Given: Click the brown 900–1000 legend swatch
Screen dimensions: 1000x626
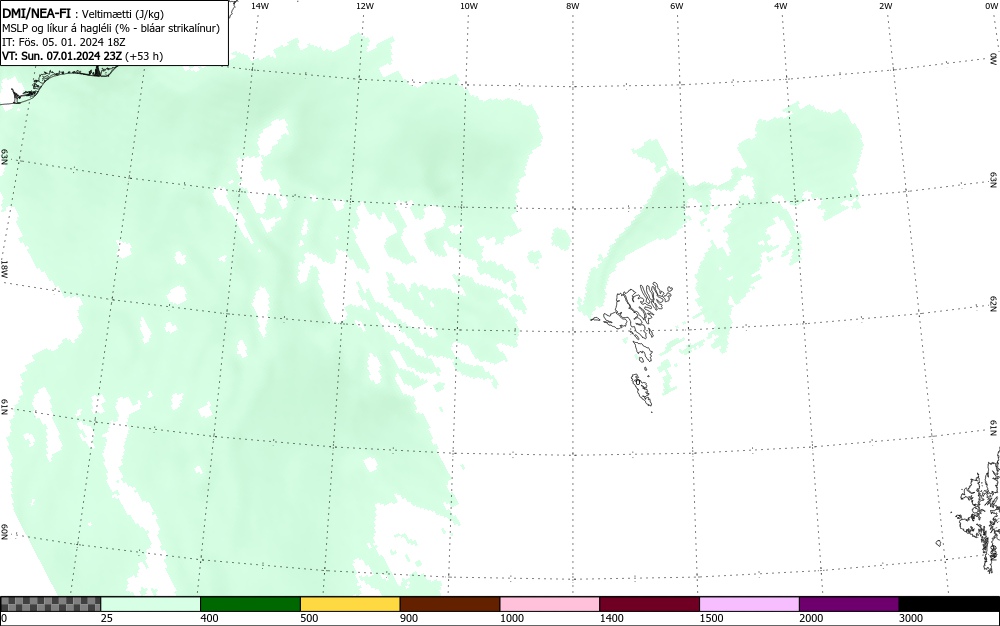Looking at the screenshot, I should click(450, 604).
